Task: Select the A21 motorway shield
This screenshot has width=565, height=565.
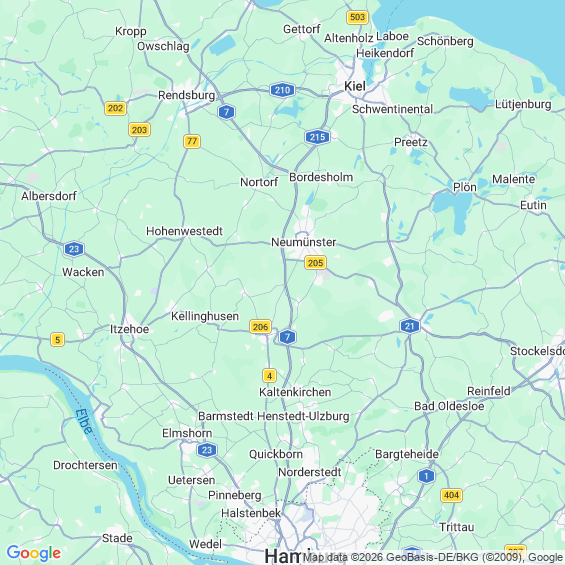Action: pyautogui.click(x=410, y=326)
